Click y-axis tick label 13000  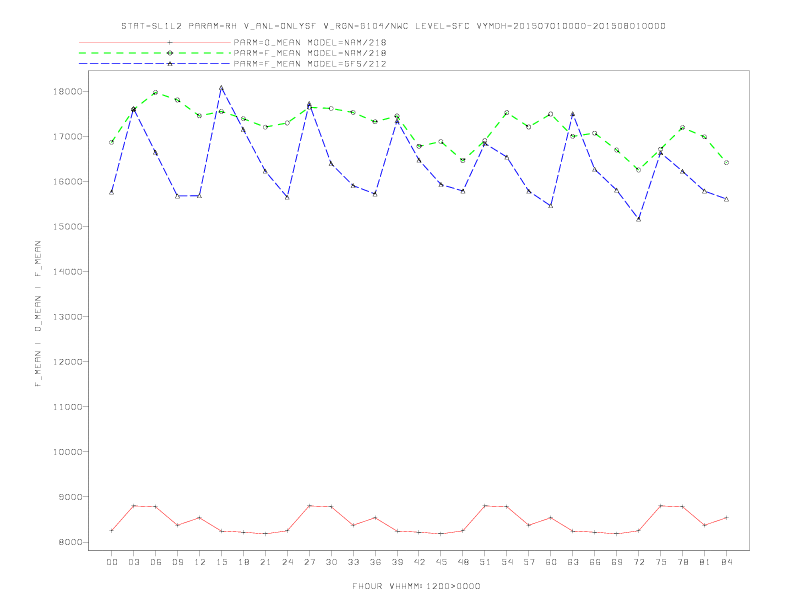pos(67,317)
